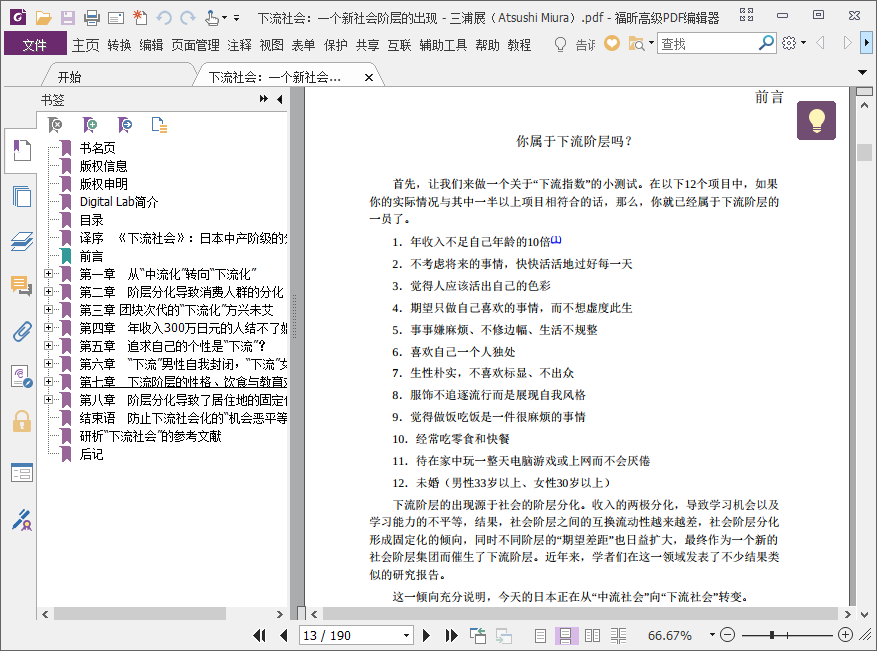
Task: Click the footnote link [1] in item 1
Action: (556, 239)
